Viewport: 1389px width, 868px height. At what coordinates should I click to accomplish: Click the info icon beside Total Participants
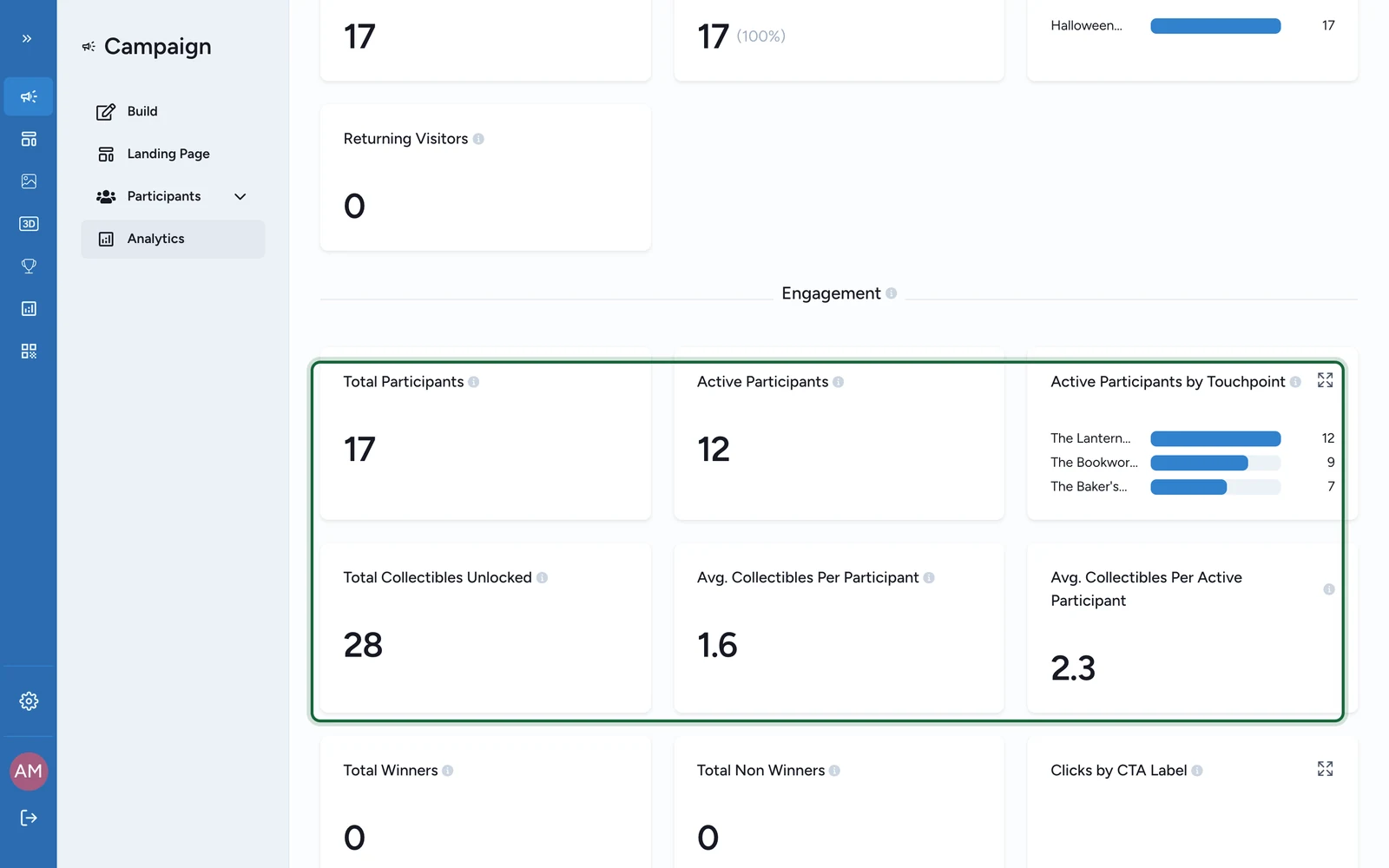coord(474,382)
